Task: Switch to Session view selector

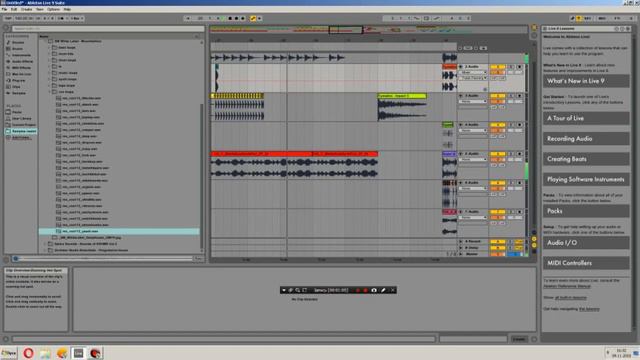Action: pyautogui.click(x=534, y=36)
